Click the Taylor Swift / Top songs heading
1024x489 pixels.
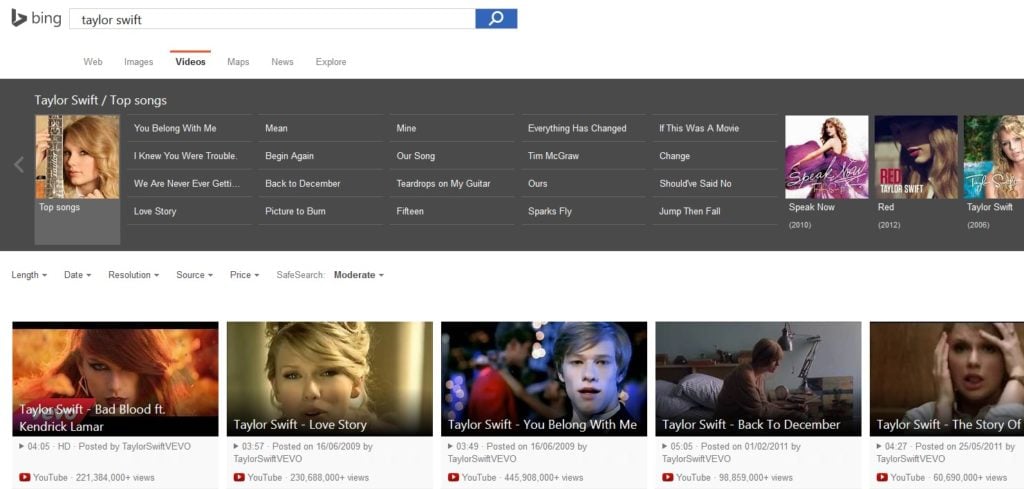(101, 101)
